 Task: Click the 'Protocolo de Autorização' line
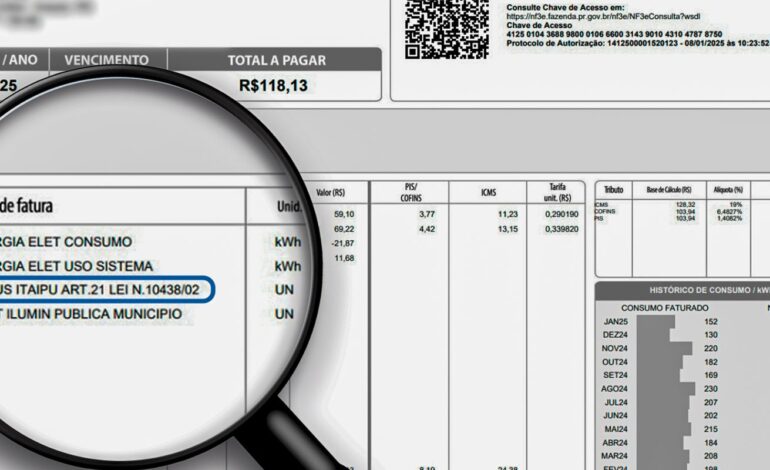click(638, 43)
